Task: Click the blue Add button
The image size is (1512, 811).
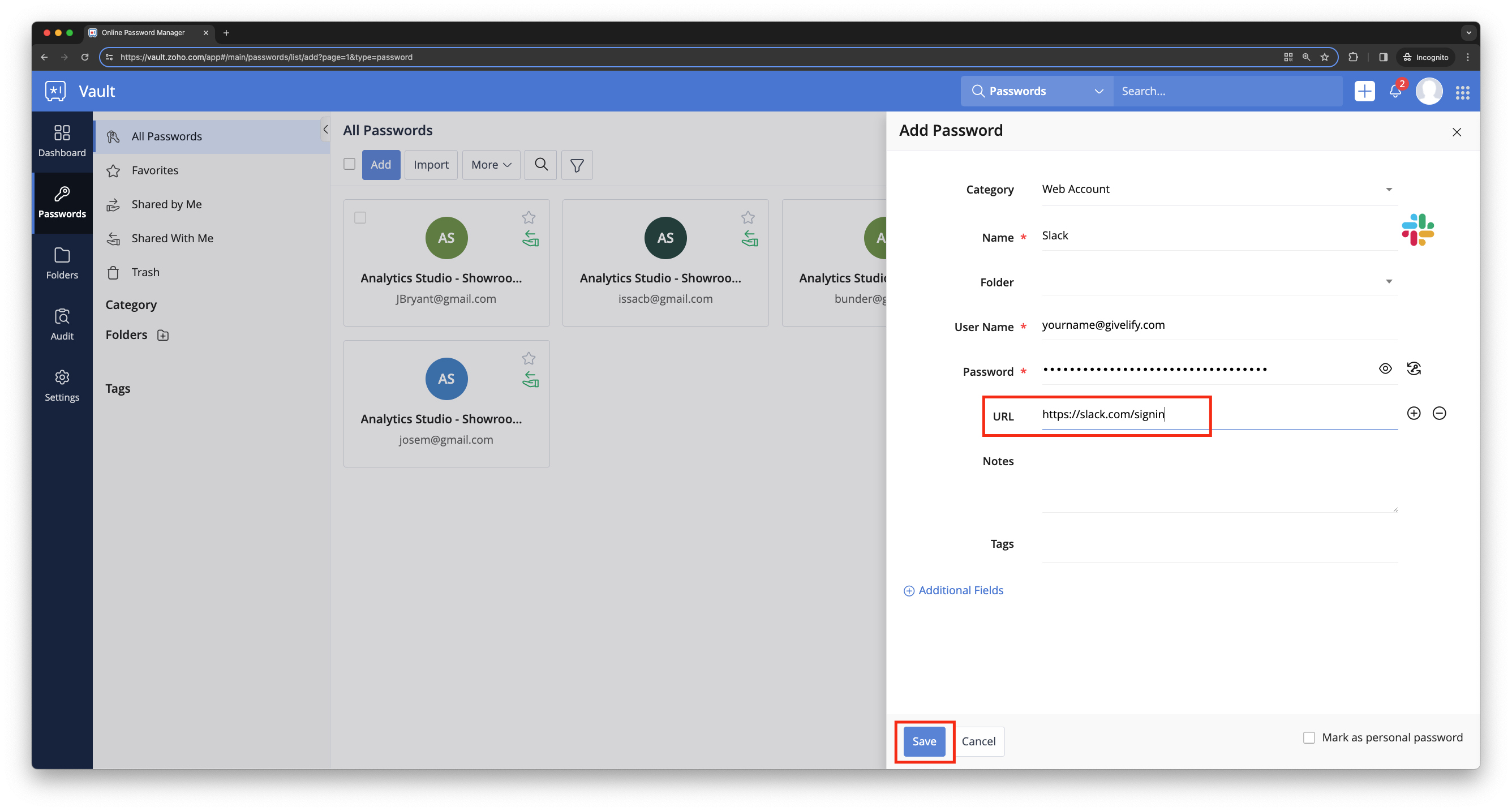Action: [380, 164]
